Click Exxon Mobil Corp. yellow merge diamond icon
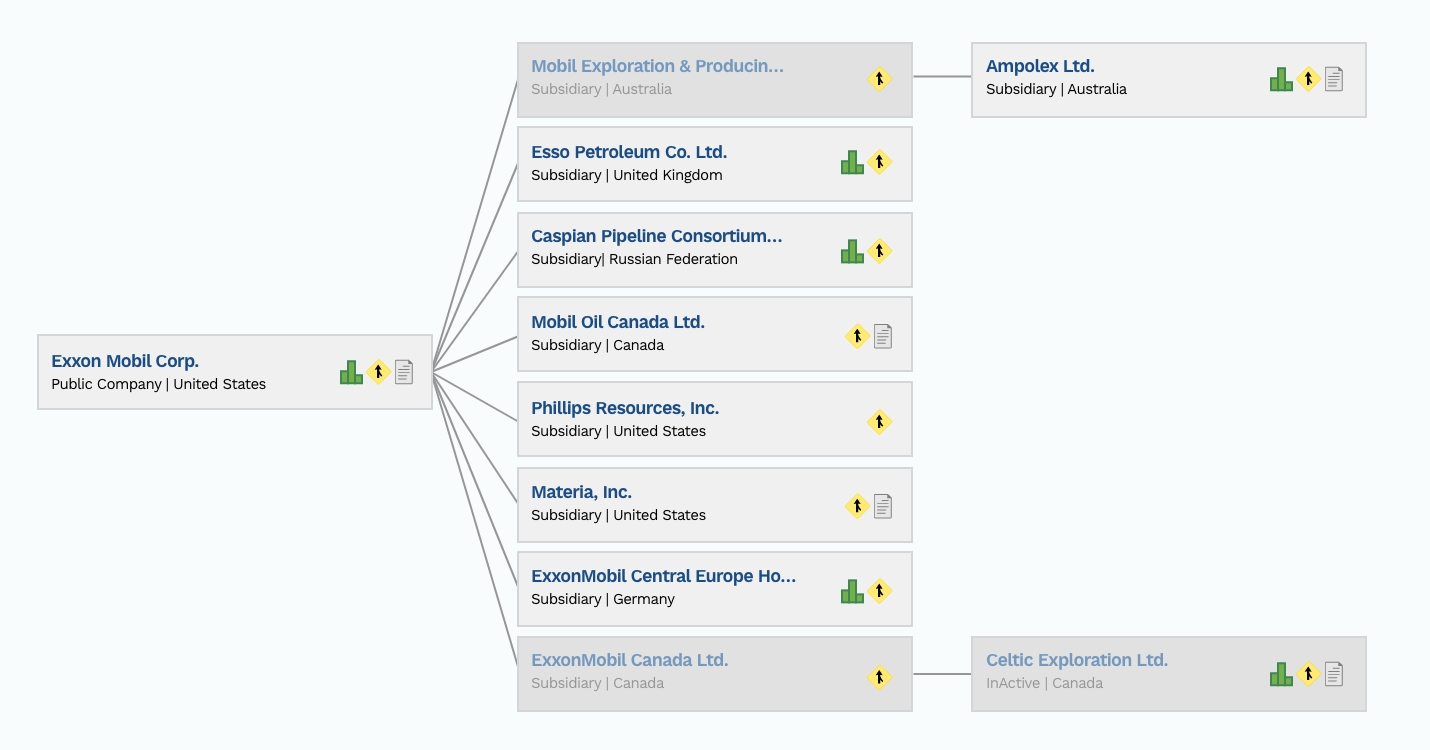1430x750 pixels. 378,372
